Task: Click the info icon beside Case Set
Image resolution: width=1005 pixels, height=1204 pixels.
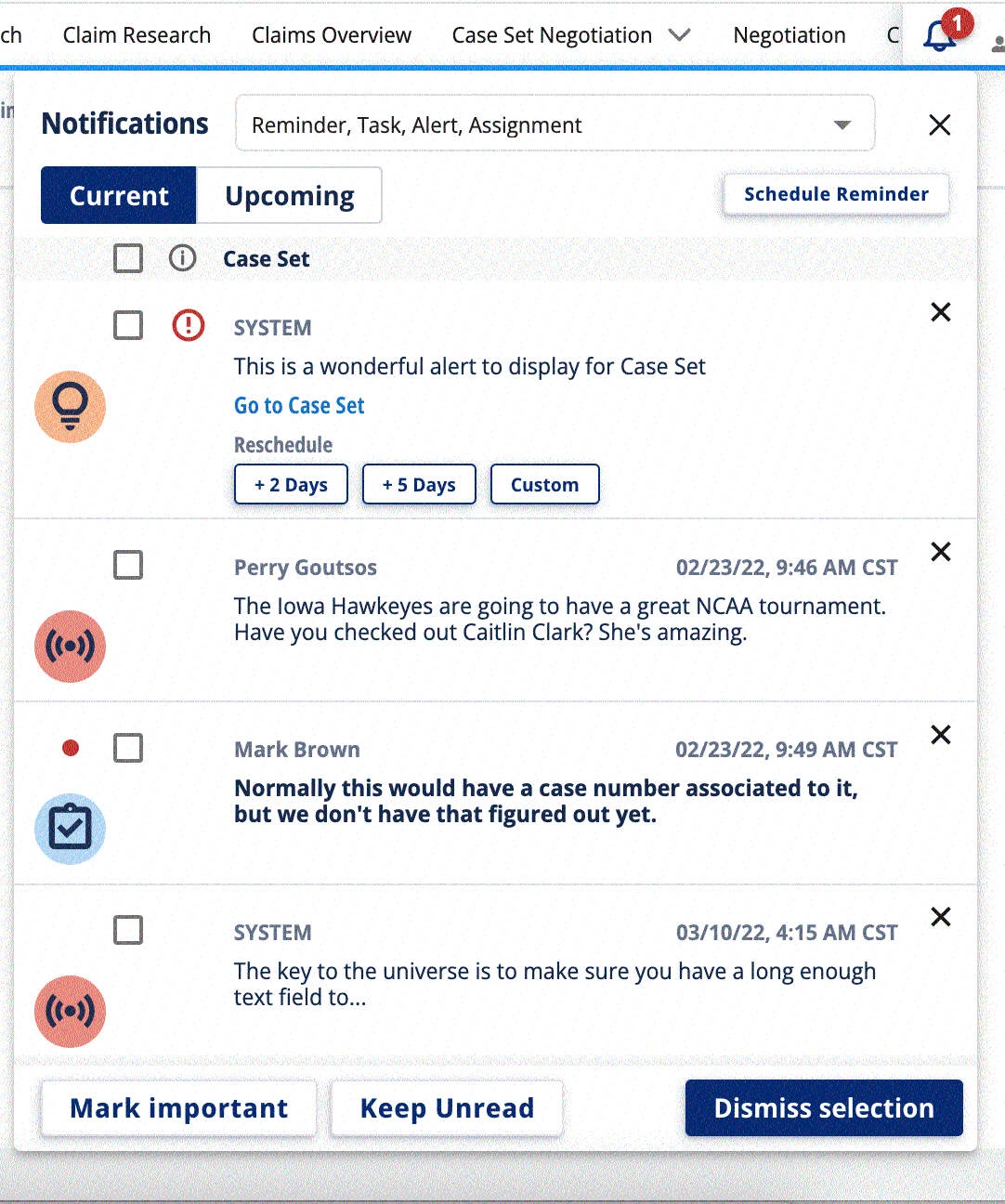Action: [x=183, y=258]
